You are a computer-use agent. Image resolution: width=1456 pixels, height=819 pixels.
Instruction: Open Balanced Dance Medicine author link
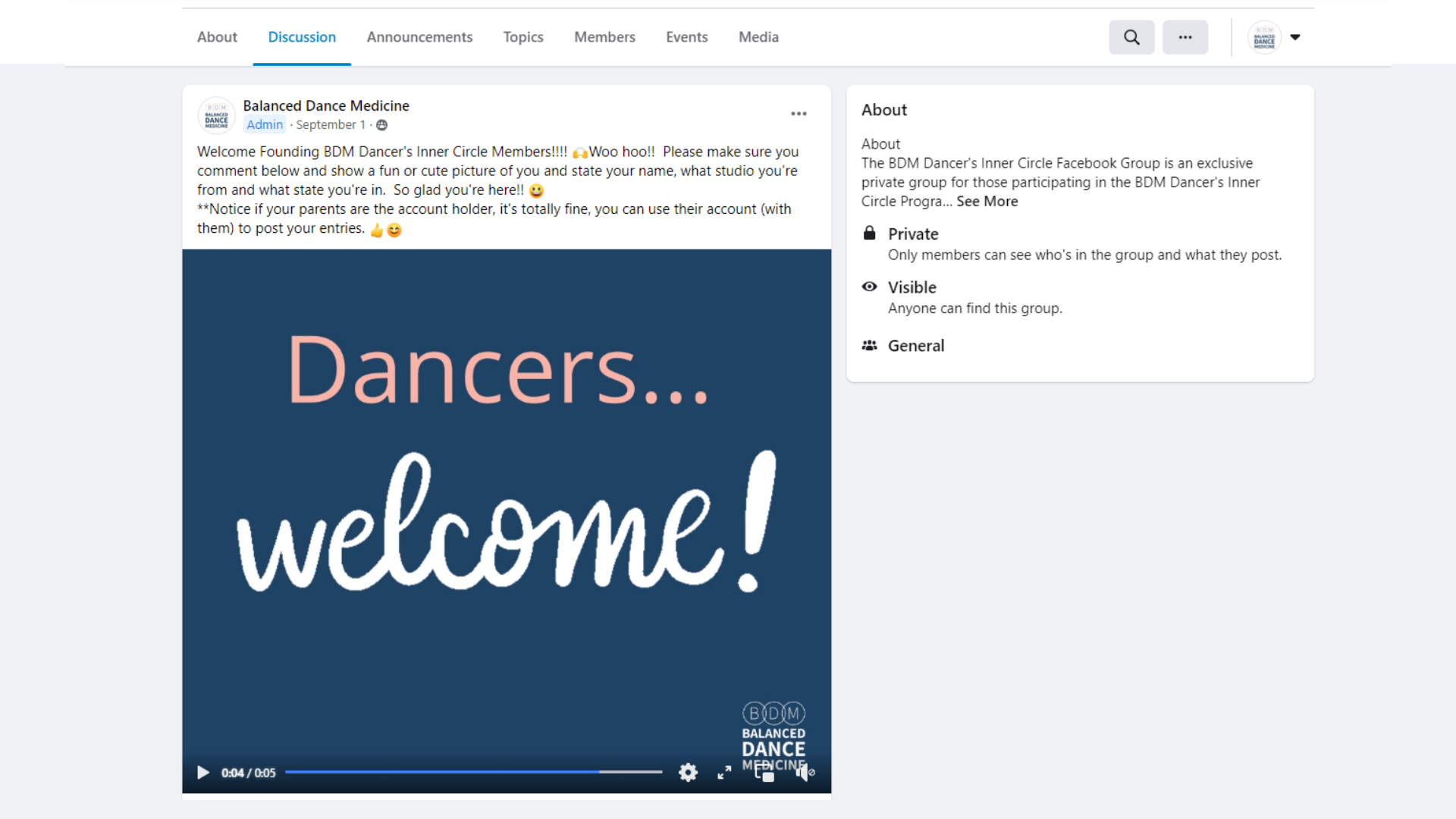pyautogui.click(x=326, y=106)
